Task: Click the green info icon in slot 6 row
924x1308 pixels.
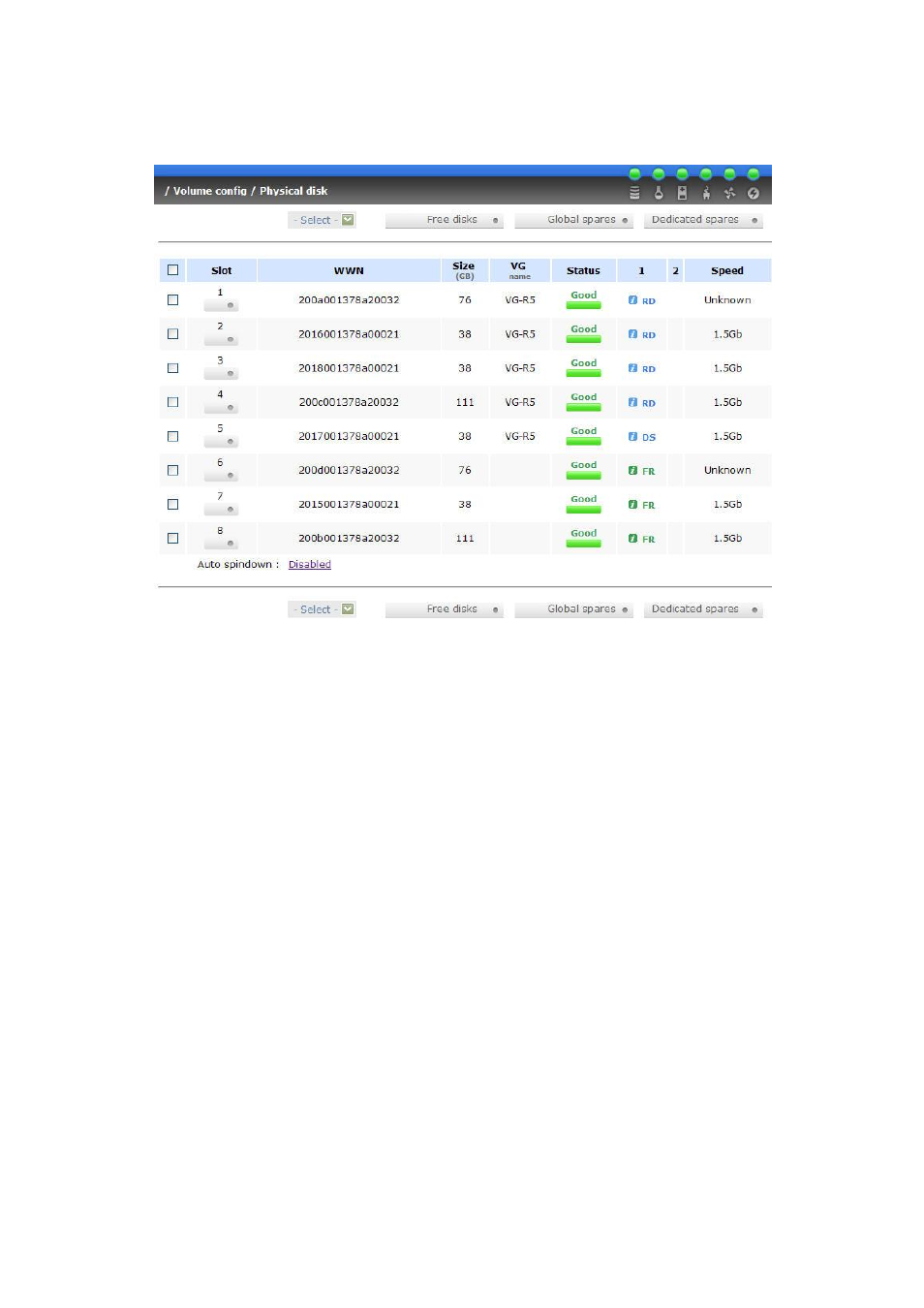Action: coord(632,471)
